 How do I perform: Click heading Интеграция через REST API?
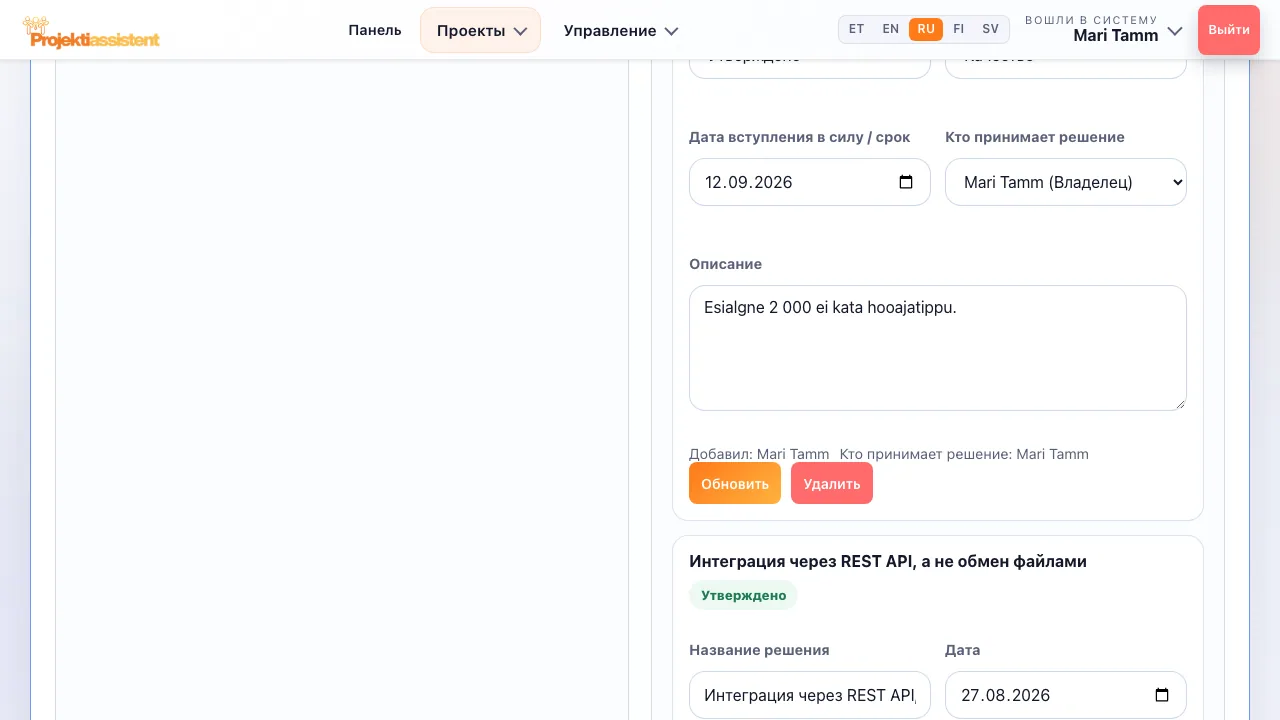(888, 561)
